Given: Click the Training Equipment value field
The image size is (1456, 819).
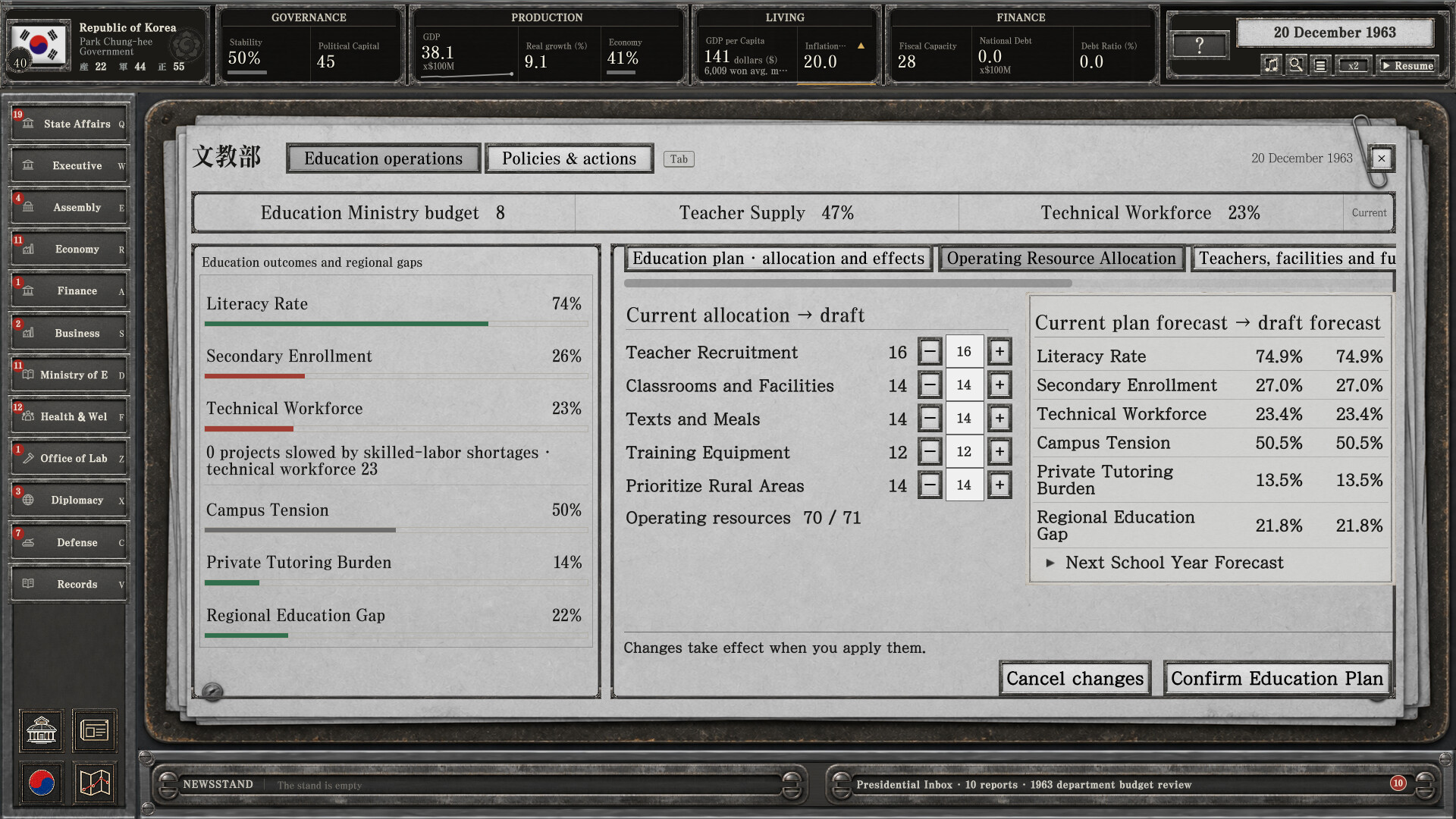Looking at the screenshot, I should (964, 451).
